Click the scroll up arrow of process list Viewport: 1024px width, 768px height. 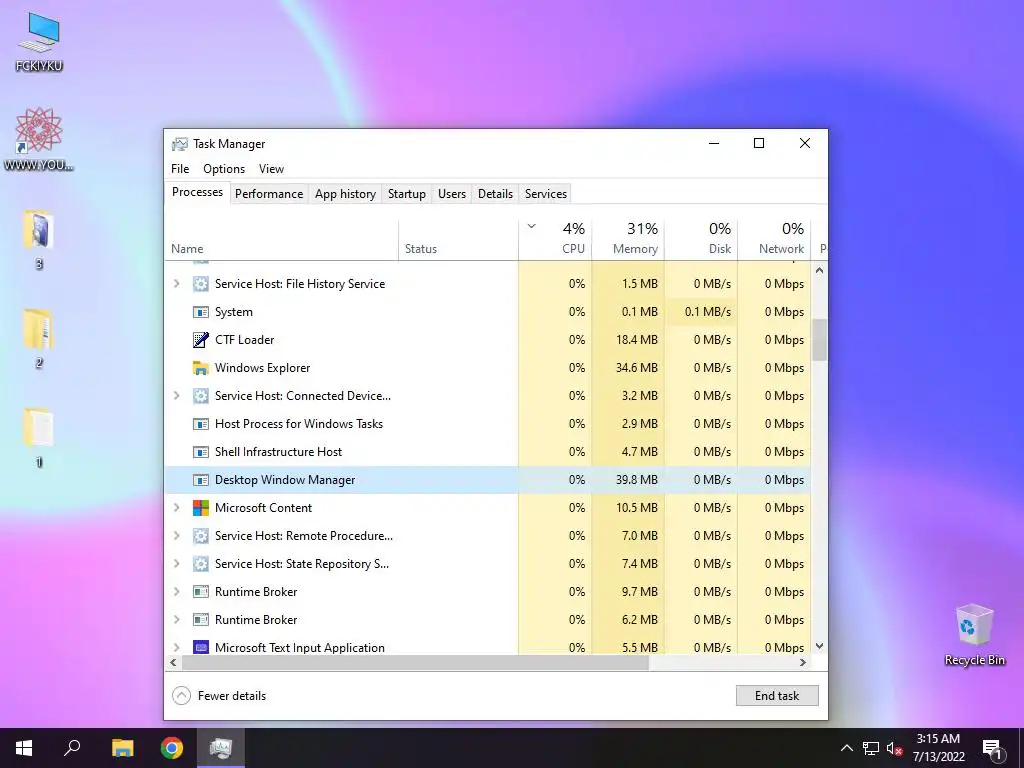point(819,270)
